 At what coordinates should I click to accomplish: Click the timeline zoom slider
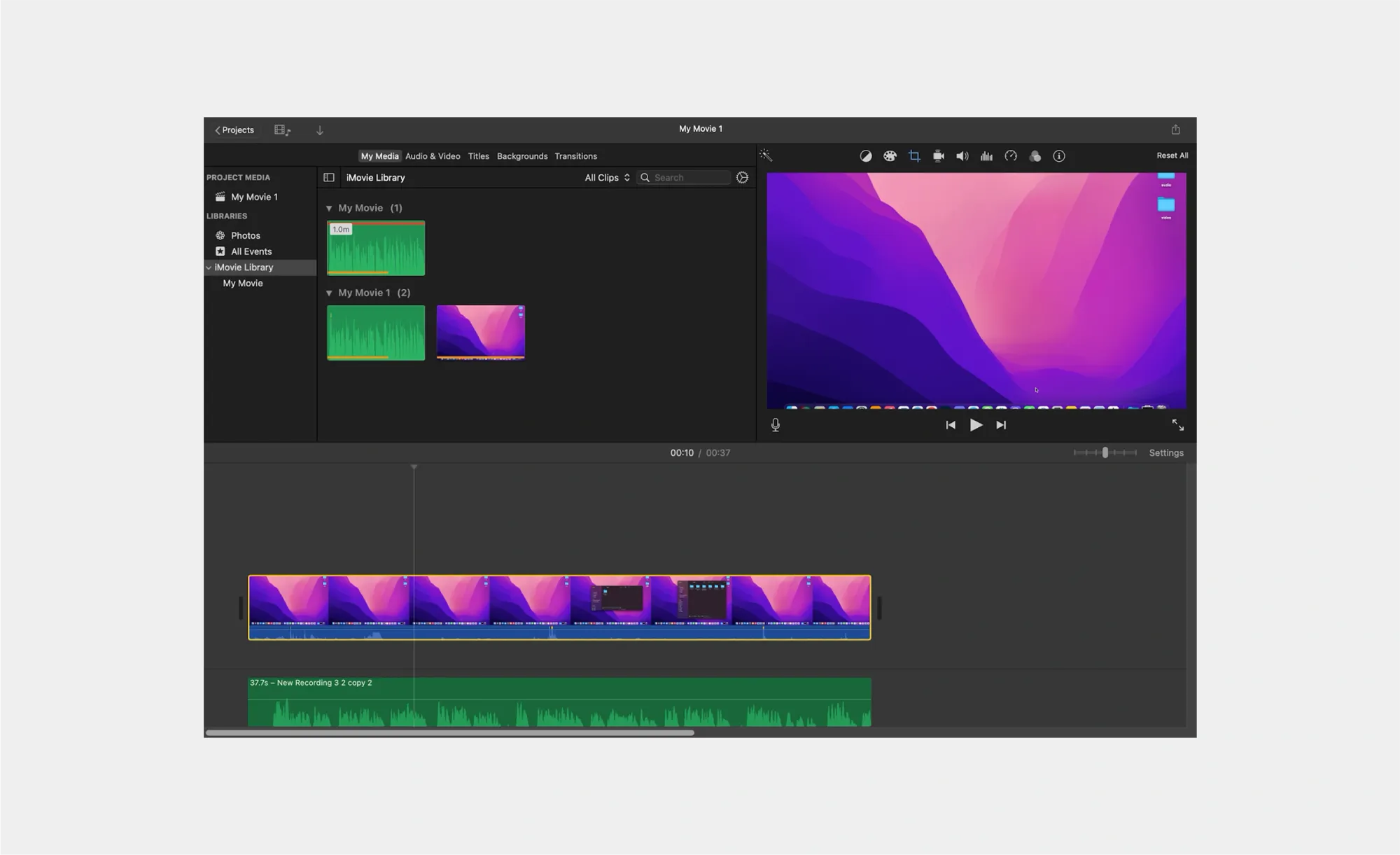pyautogui.click(x=1105, y=453)
